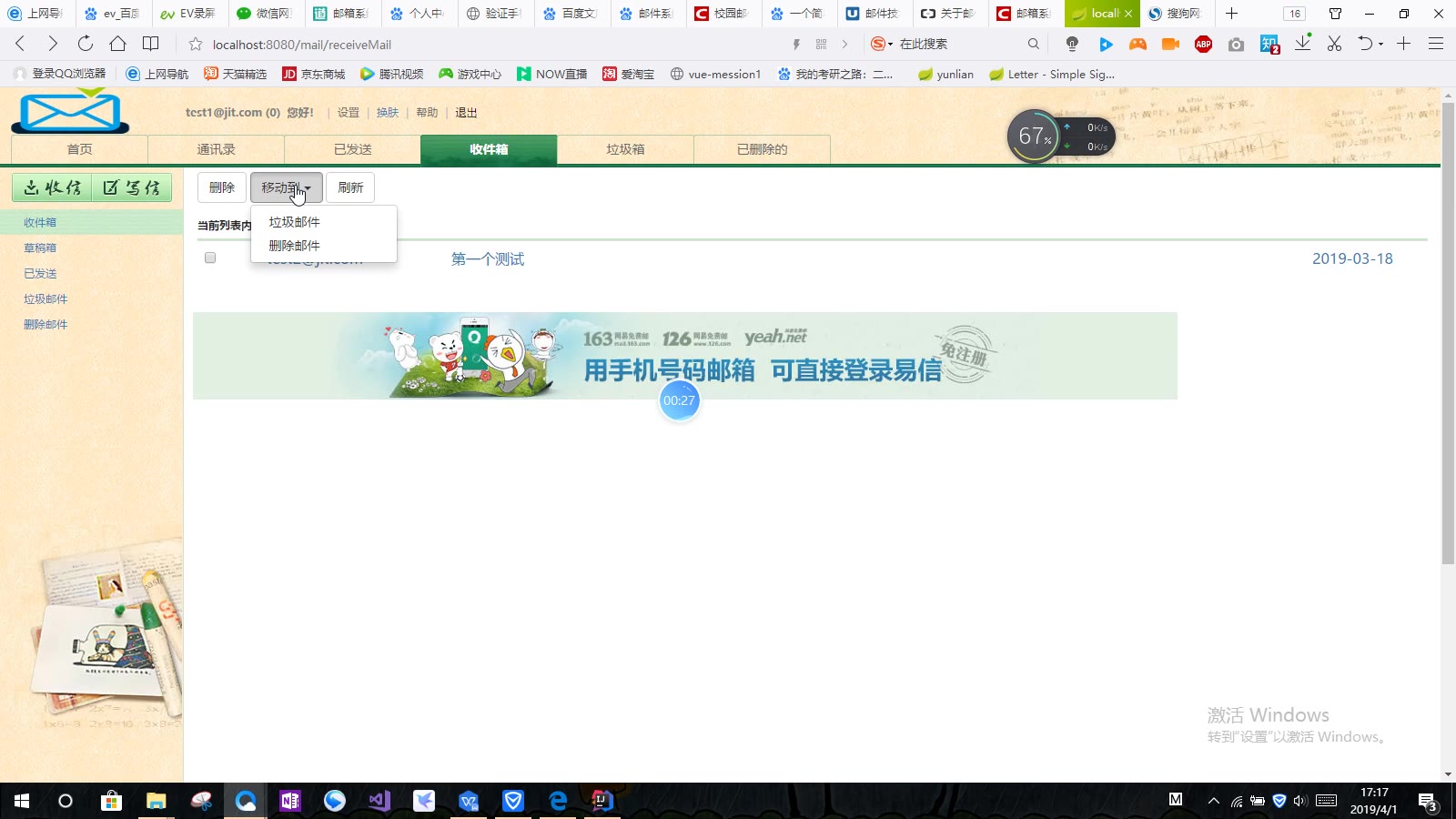This screenshot has height=819, width=1456.
Task: Click the 163 mailbox advertisement banner
Action: [684, 356]
